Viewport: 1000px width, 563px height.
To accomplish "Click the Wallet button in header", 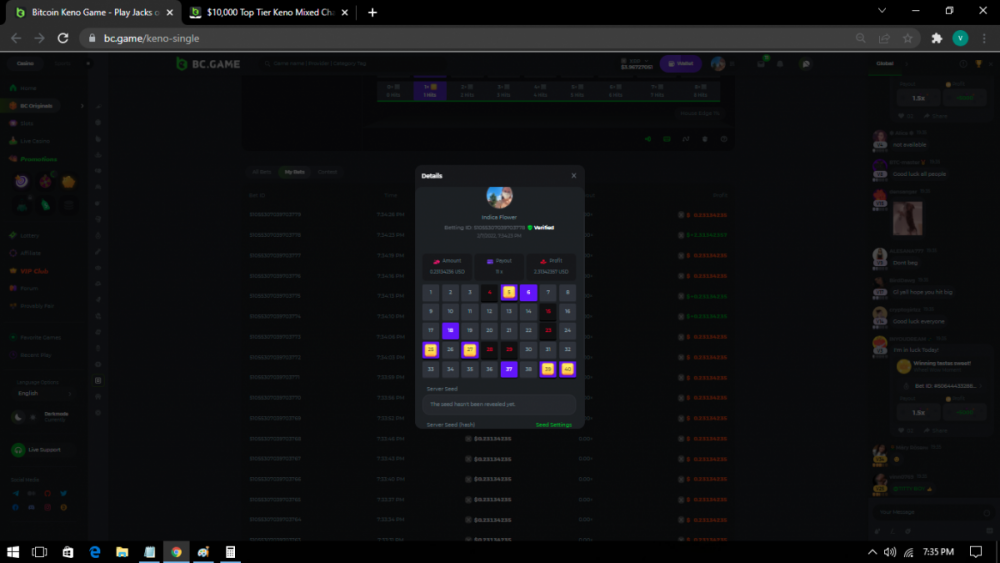I will coord(680,64).
